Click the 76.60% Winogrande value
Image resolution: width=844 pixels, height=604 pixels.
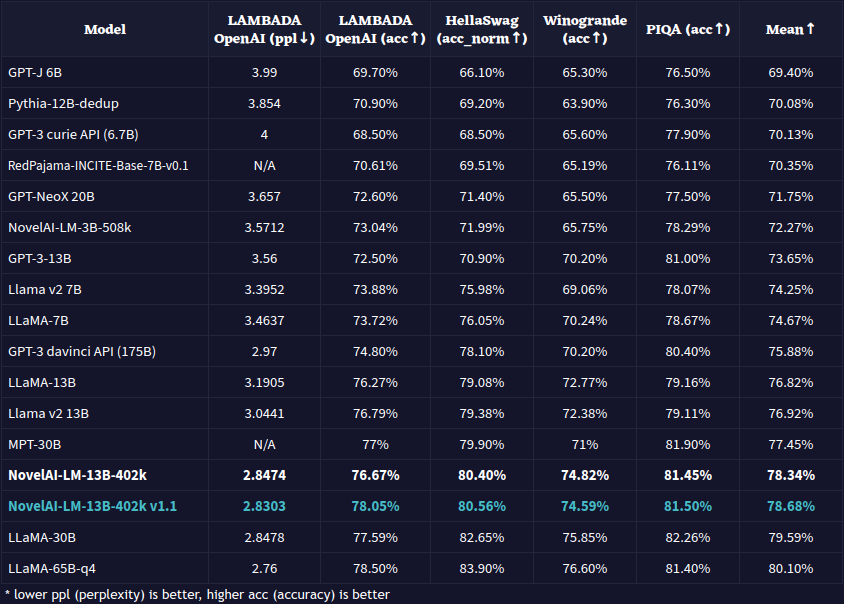585,568
